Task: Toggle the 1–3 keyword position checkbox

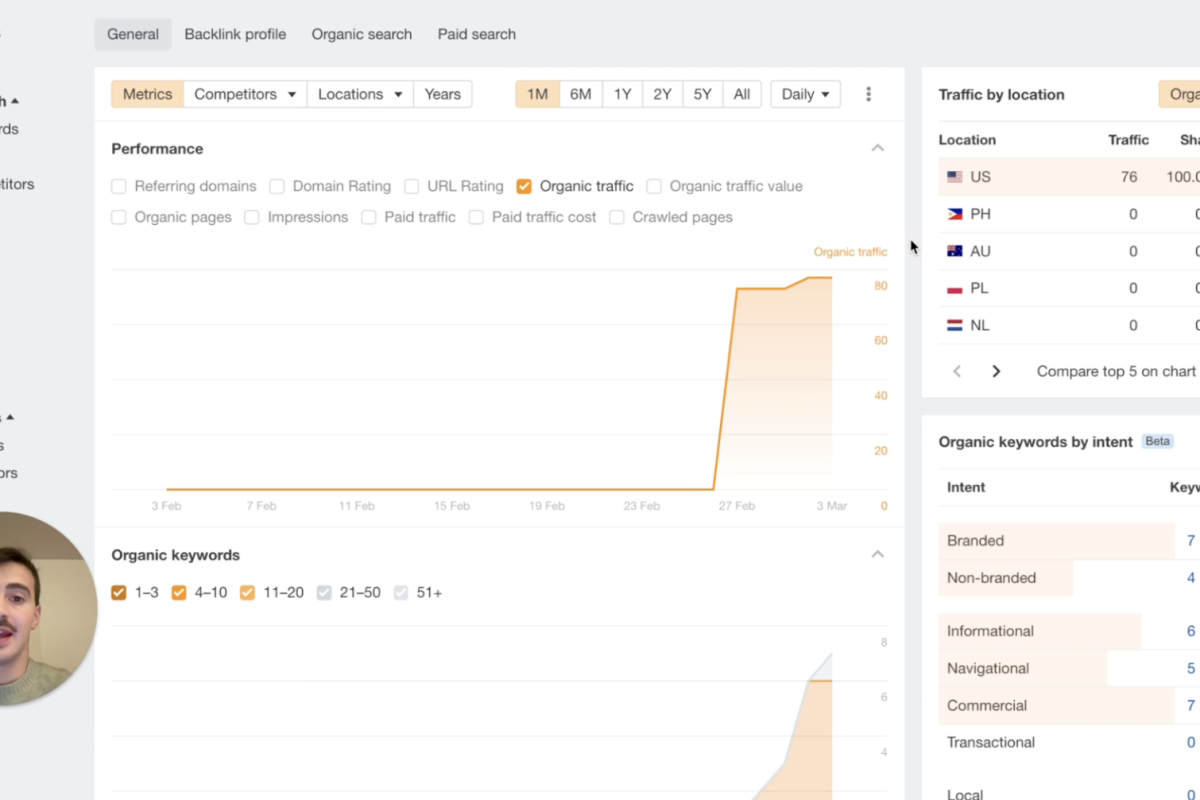Action: [119, 593]
